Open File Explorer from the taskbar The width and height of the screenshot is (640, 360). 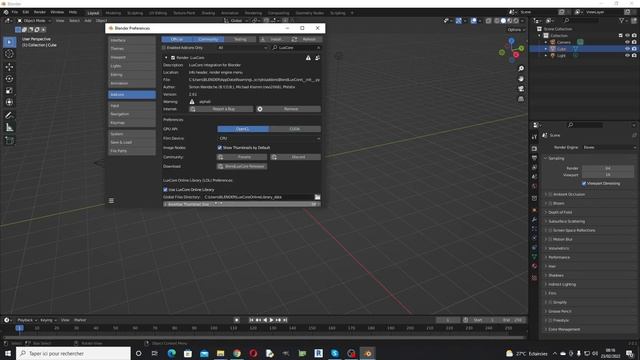220,353
